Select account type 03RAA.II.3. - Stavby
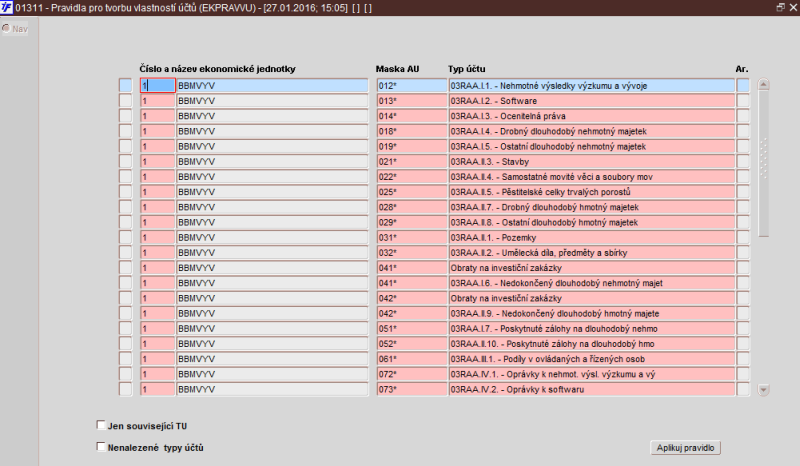Screen dimensions: 800x466 592,161
